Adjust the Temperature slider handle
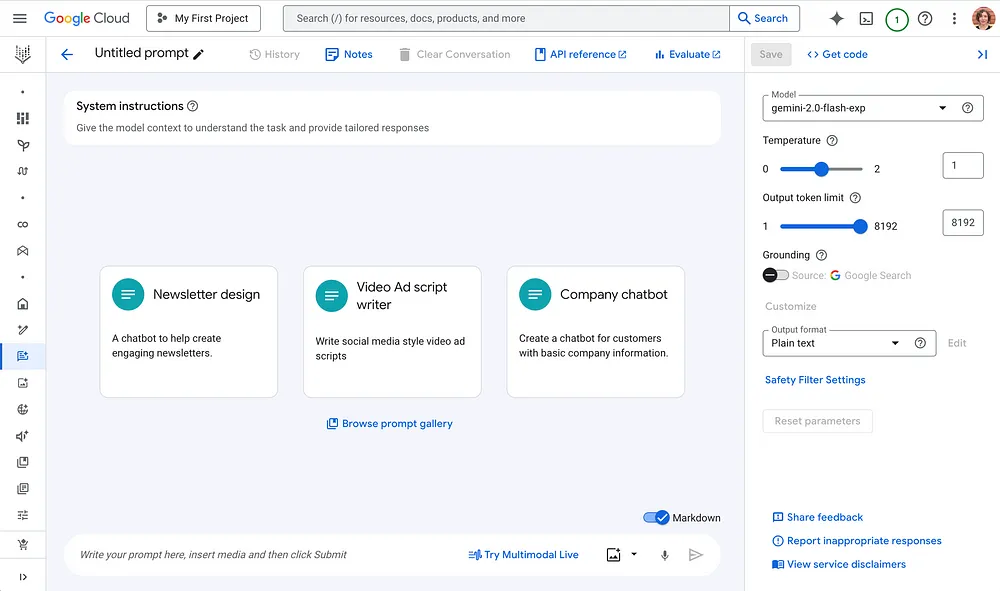 [821, 169]
